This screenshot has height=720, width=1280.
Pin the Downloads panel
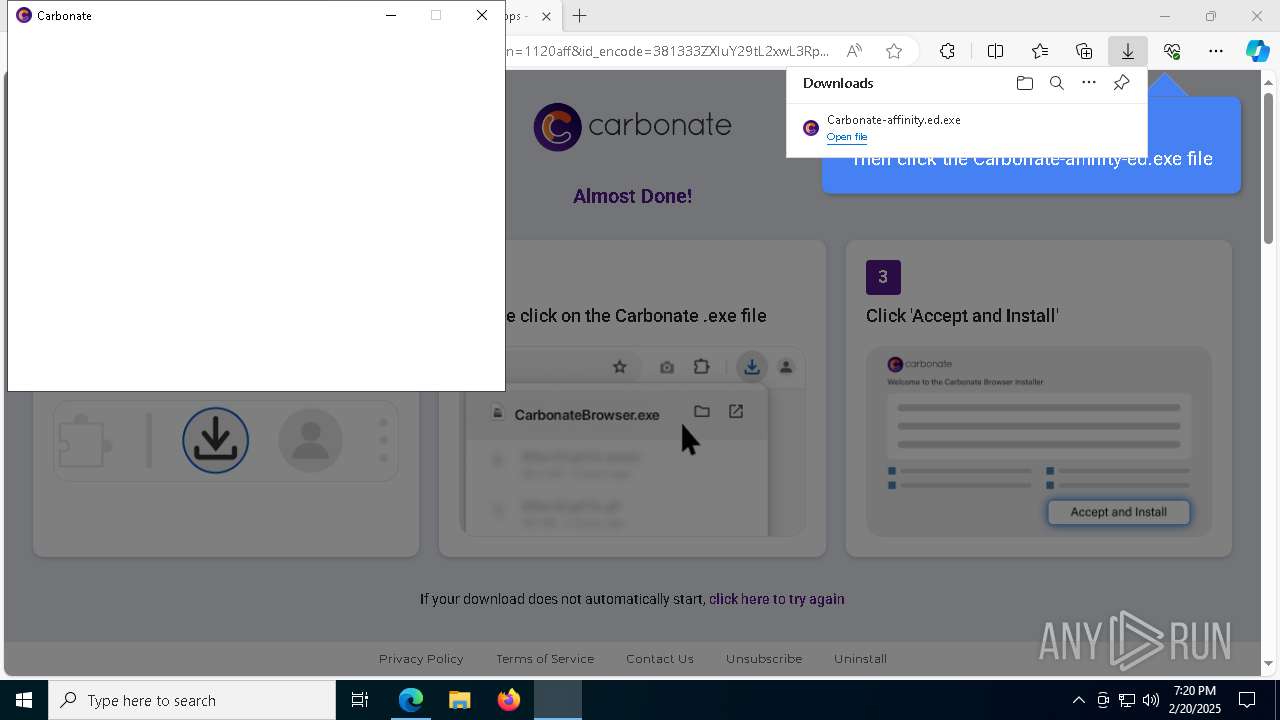point(1121,83)
